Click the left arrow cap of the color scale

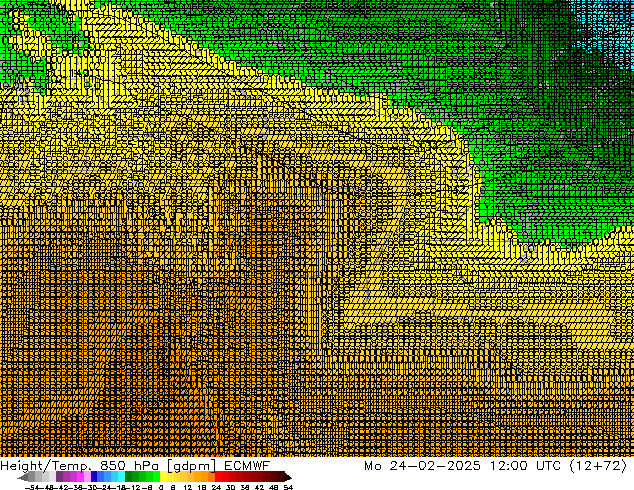[x=22, y=477]
